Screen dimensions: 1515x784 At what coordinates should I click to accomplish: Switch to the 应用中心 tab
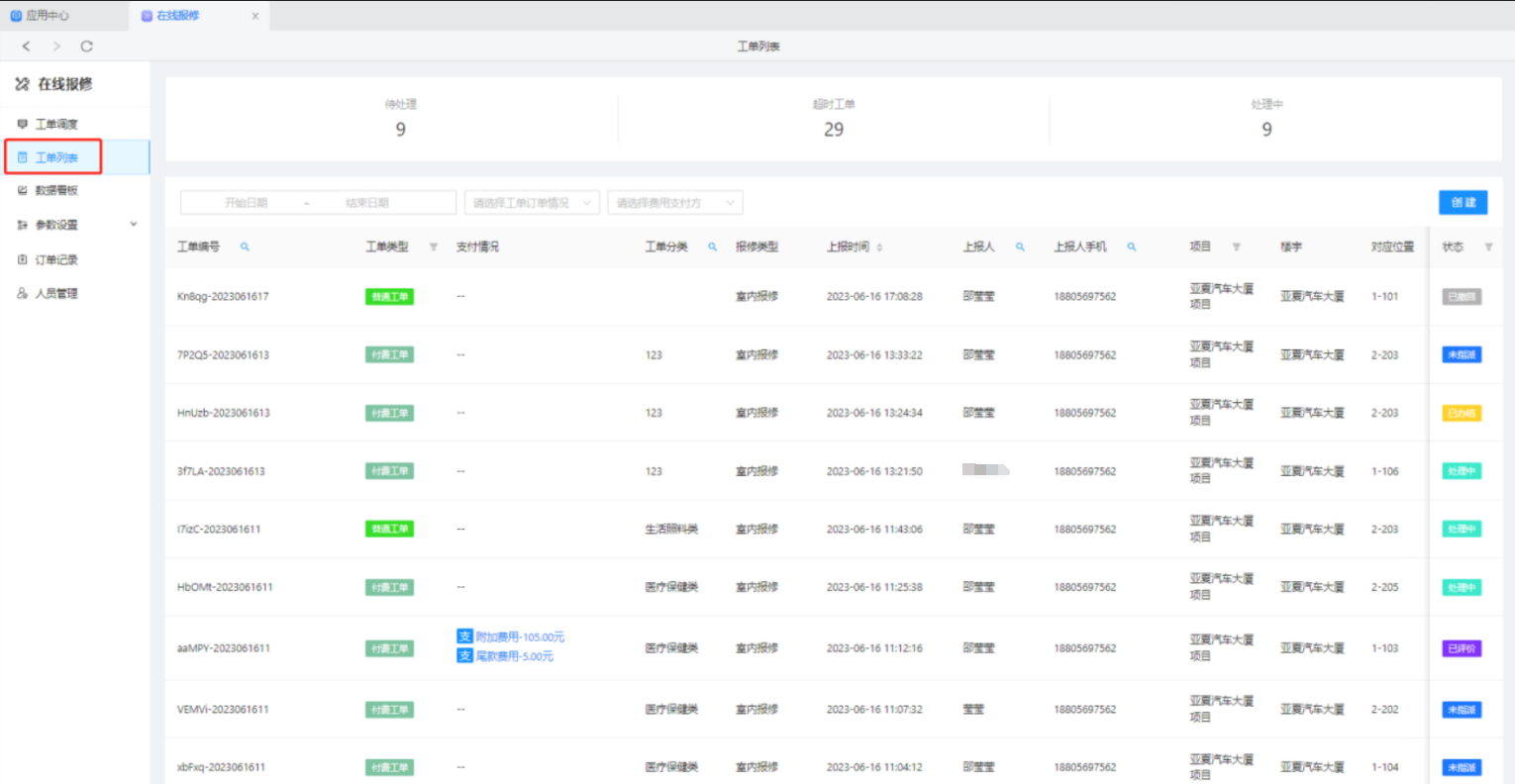click(x=40, y=16)
